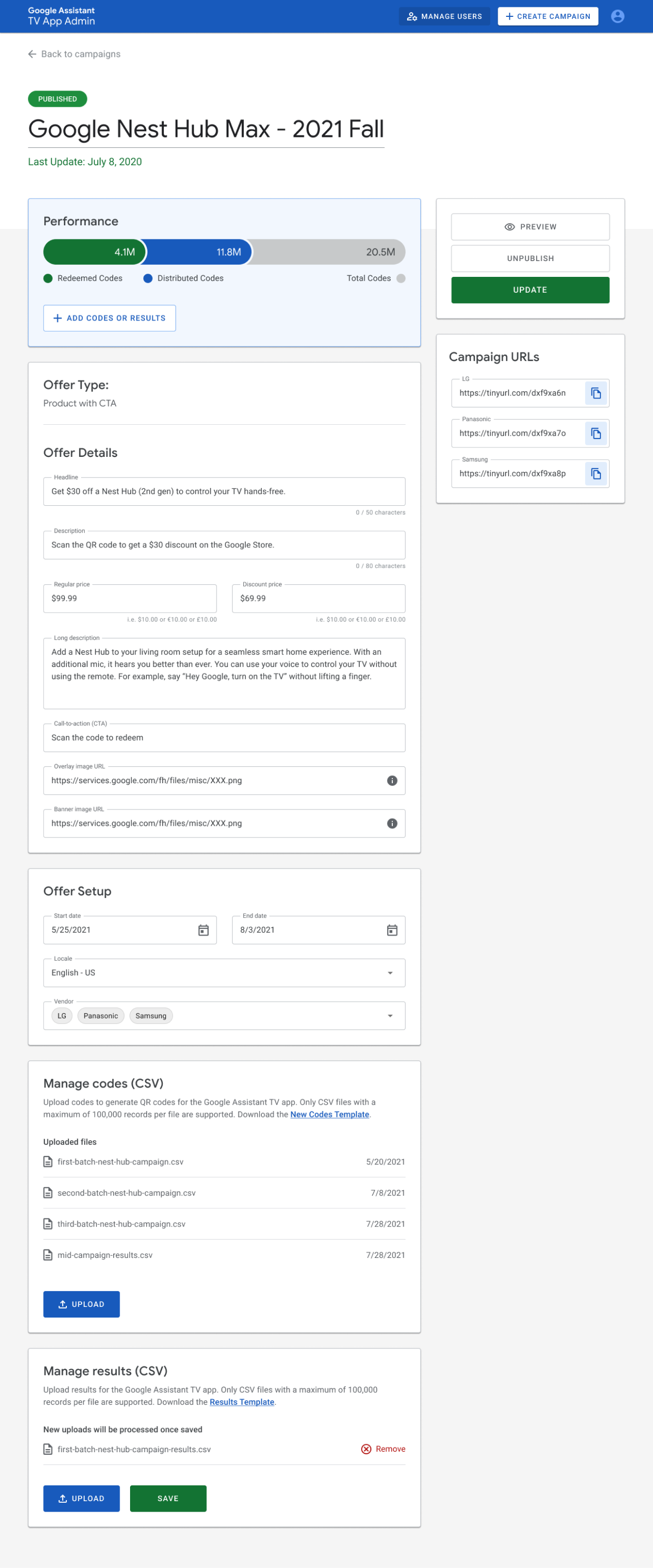Viewport: 653px width, 1568px height.
Task: Select 'first-batch-nest-hub-campaign.csv' file name
Action: tap(121, 1162)
